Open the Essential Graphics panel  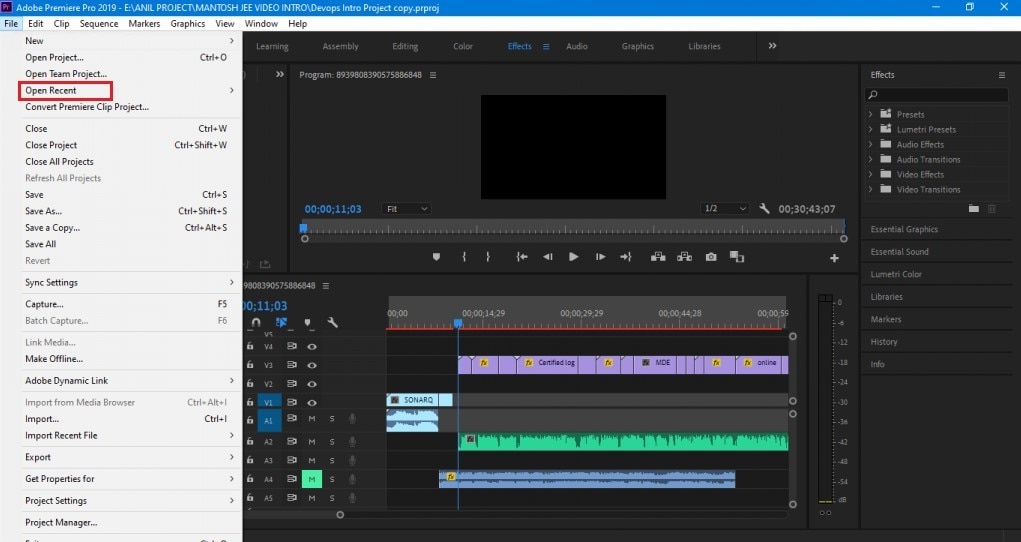pyautogui.click(x=904, y=229)
